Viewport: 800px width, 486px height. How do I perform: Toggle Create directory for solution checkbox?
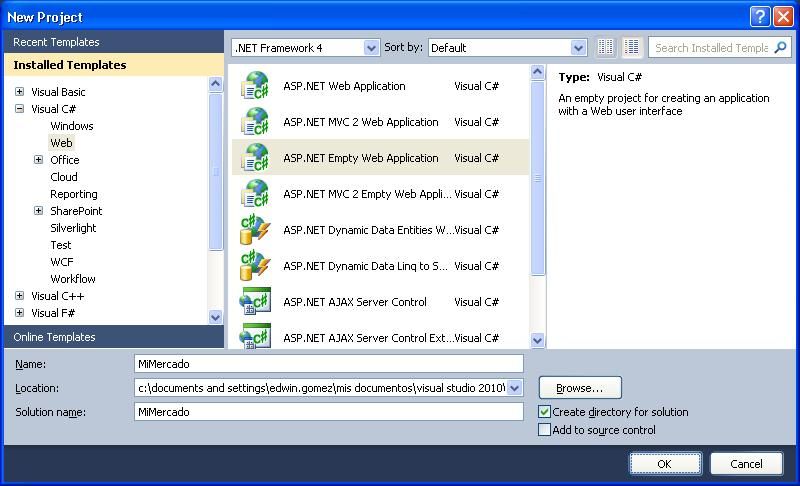[x=545, y=412]
